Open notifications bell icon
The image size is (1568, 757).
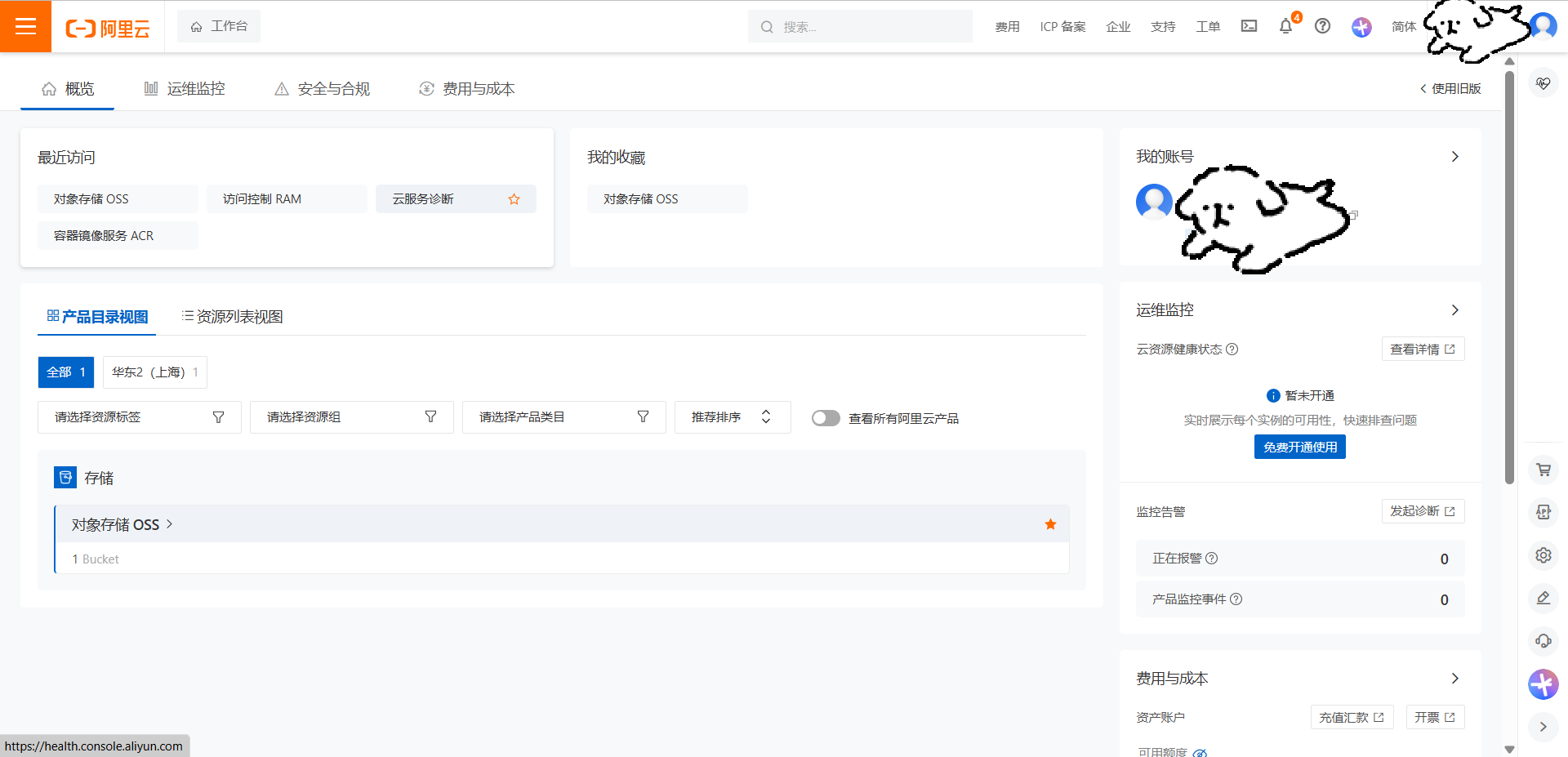pyautogui.click(x=1285, y=26)
